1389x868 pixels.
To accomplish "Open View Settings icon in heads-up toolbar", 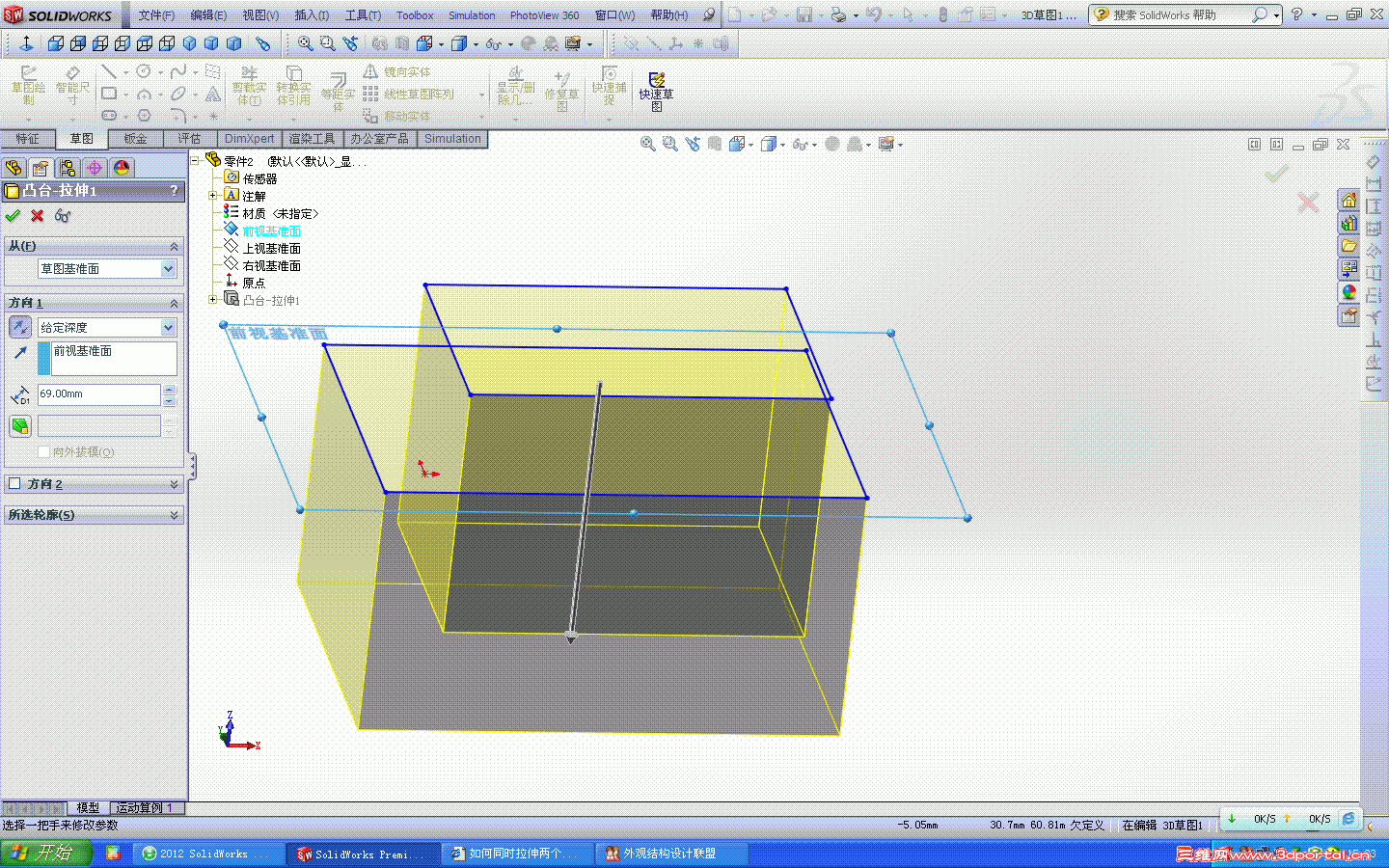I will click(886, 144).
